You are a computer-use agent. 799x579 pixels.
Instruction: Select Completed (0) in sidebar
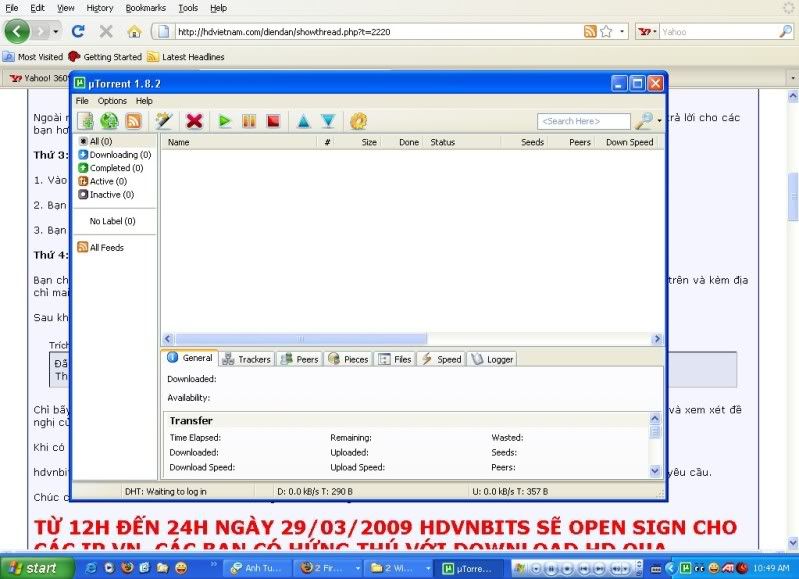tap(111, 168)
